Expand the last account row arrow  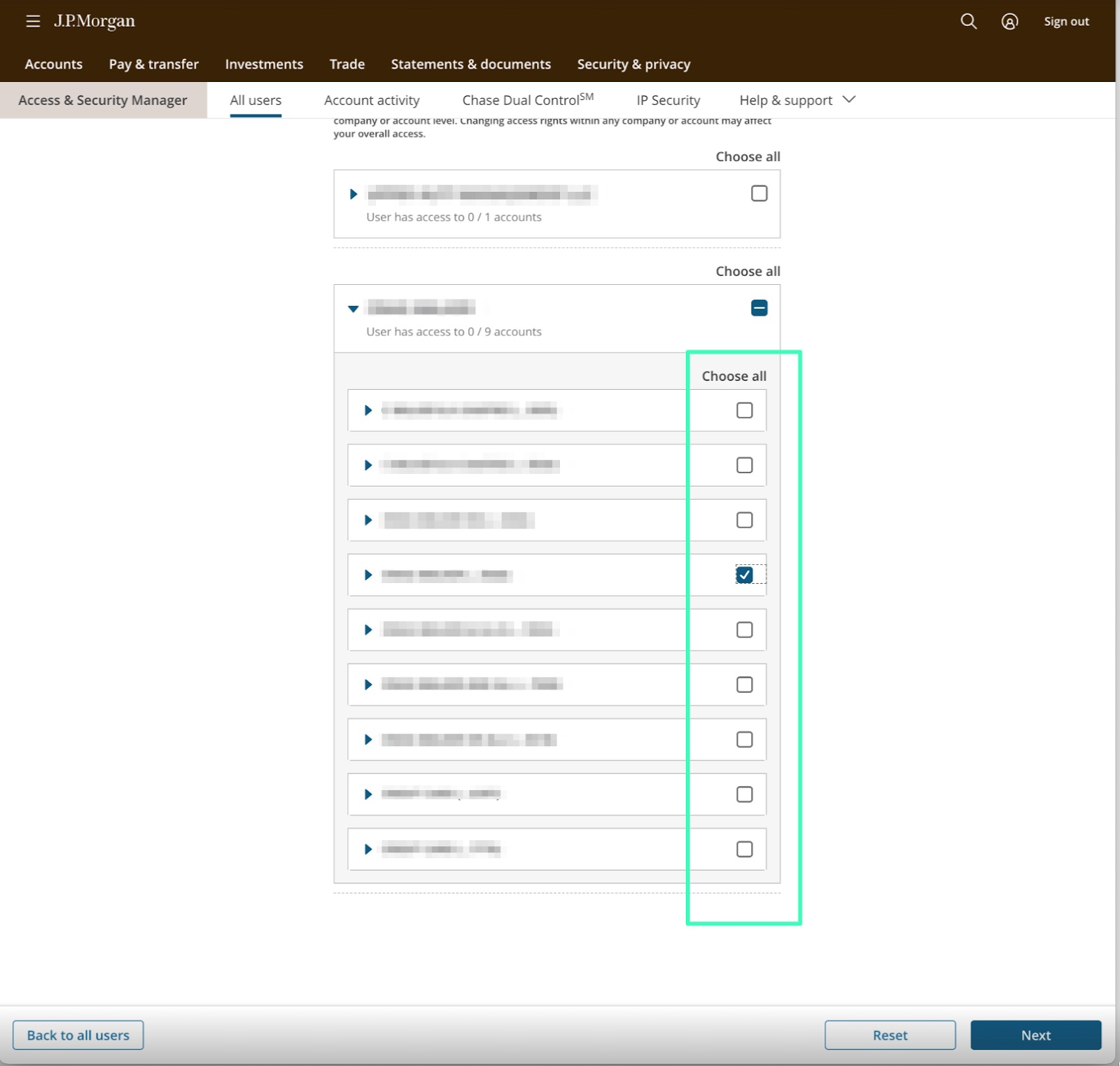click(368, 849)
